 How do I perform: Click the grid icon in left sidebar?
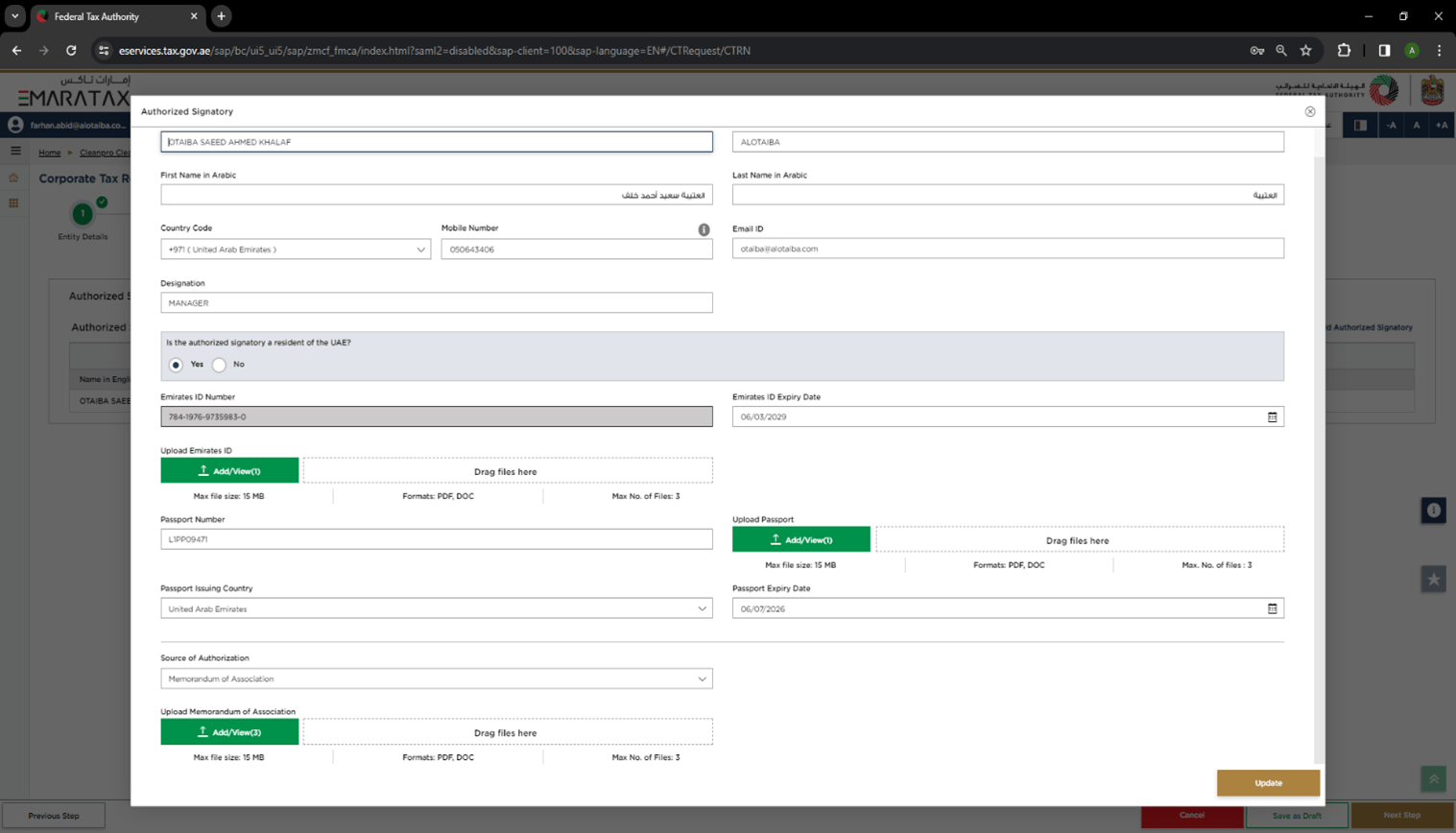tap(13, 203)
